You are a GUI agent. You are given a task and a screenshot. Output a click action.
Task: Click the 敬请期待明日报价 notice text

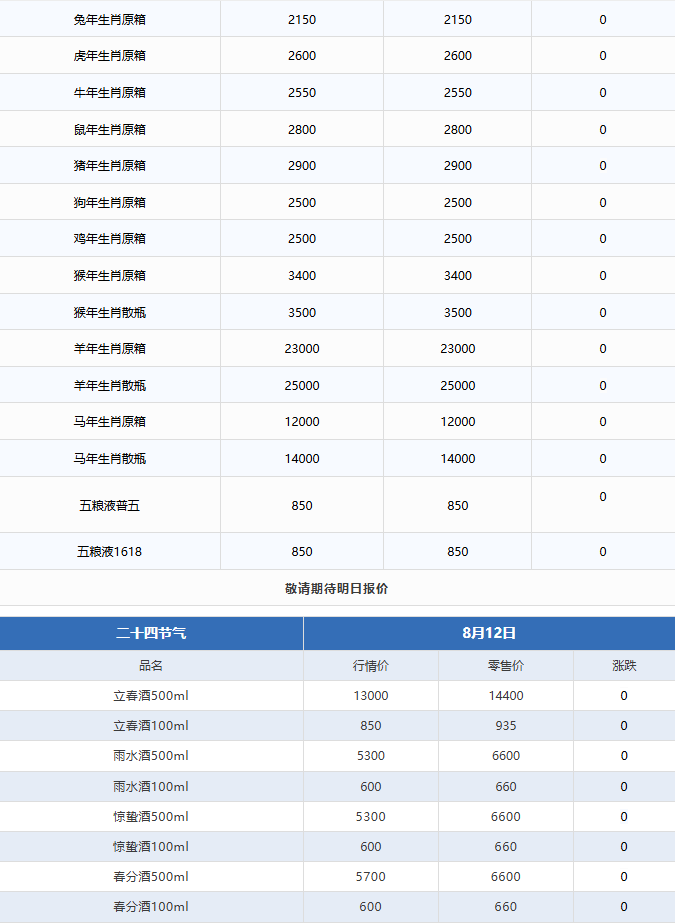click(337, 588)
